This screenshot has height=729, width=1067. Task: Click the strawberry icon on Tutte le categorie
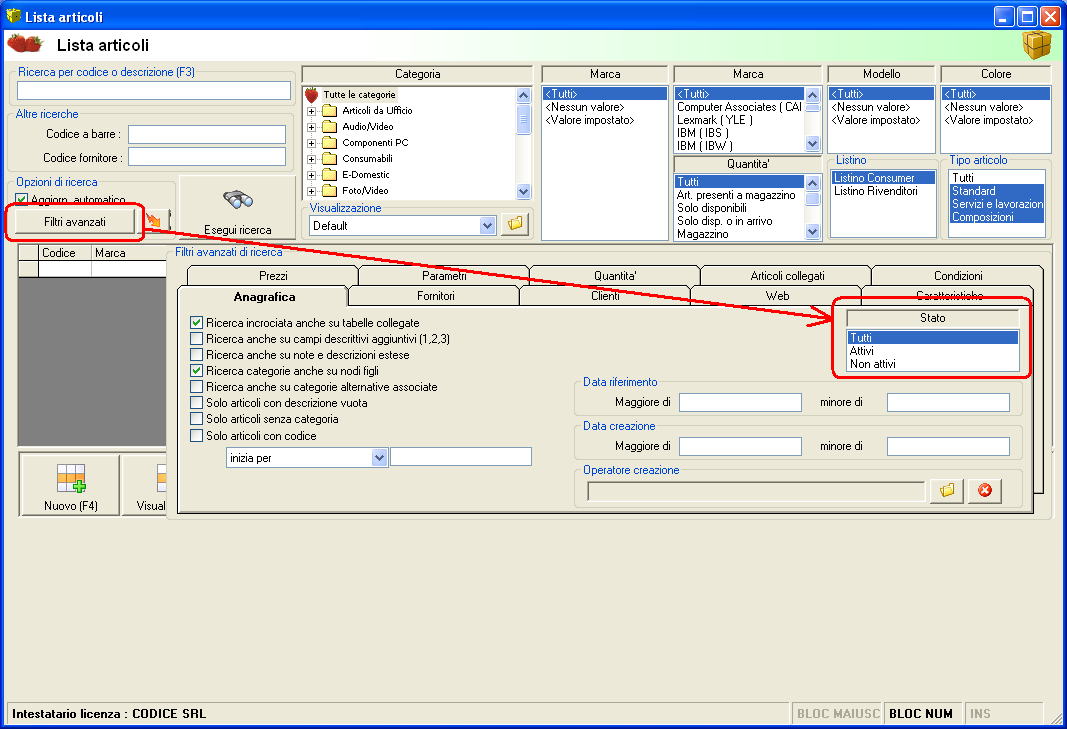(x=312, y=95)
